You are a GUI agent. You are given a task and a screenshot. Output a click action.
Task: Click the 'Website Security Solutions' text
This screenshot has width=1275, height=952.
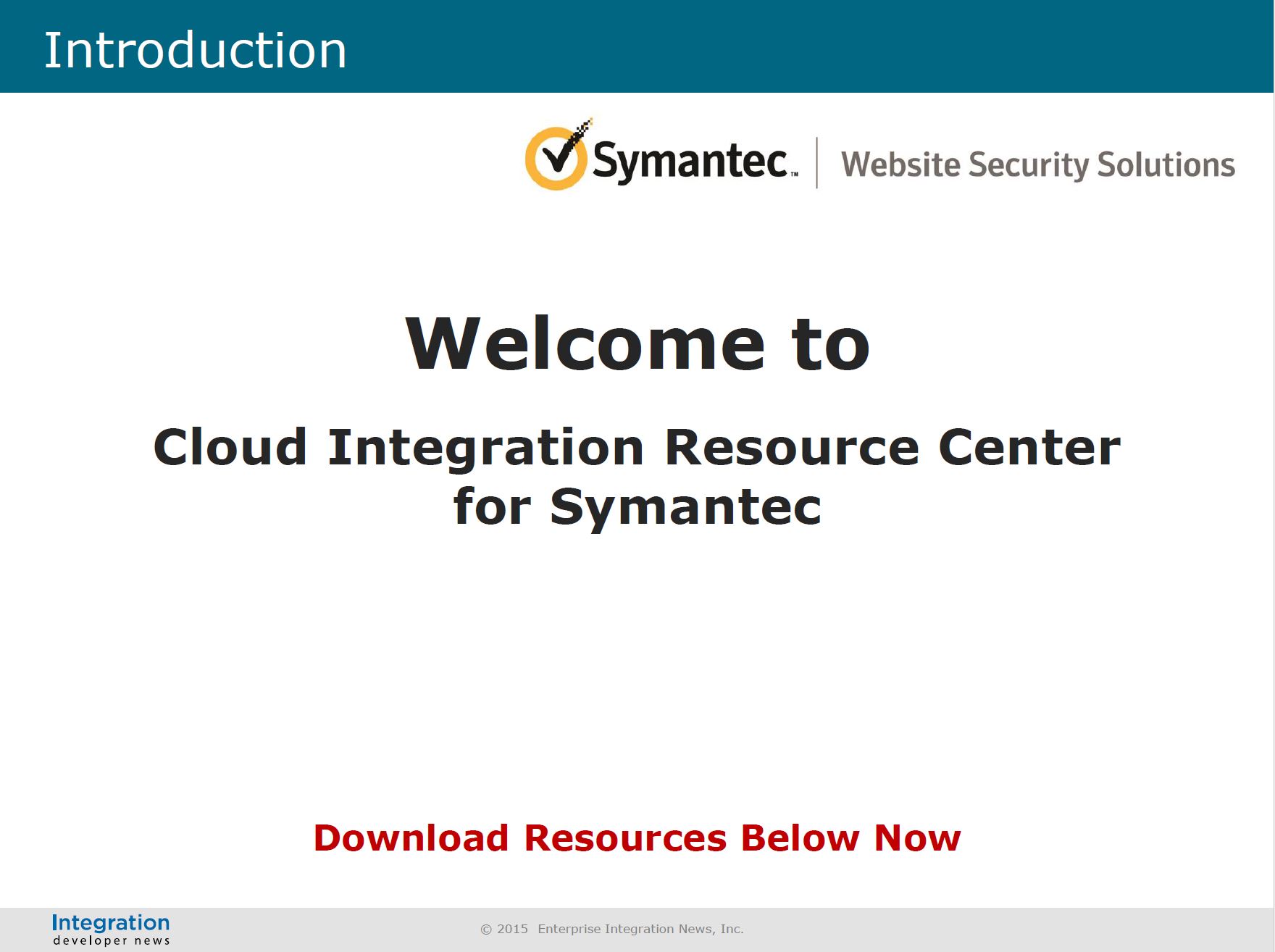coord(1038,164)
